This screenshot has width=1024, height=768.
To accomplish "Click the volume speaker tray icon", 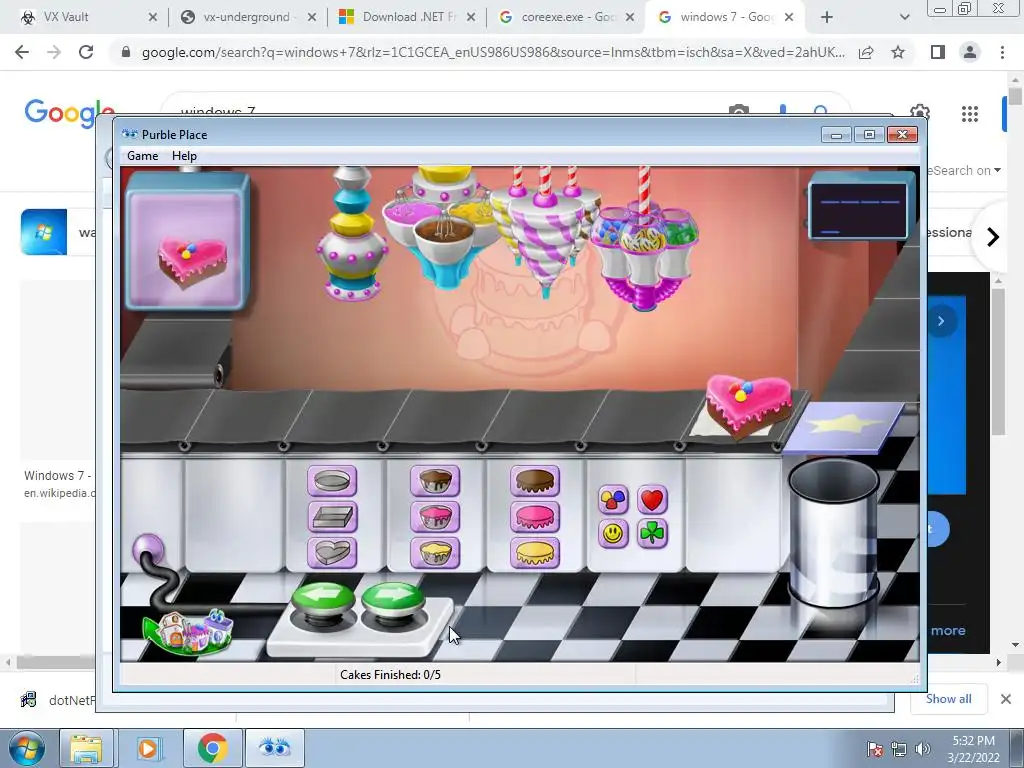I will click(x=922, y=749).
